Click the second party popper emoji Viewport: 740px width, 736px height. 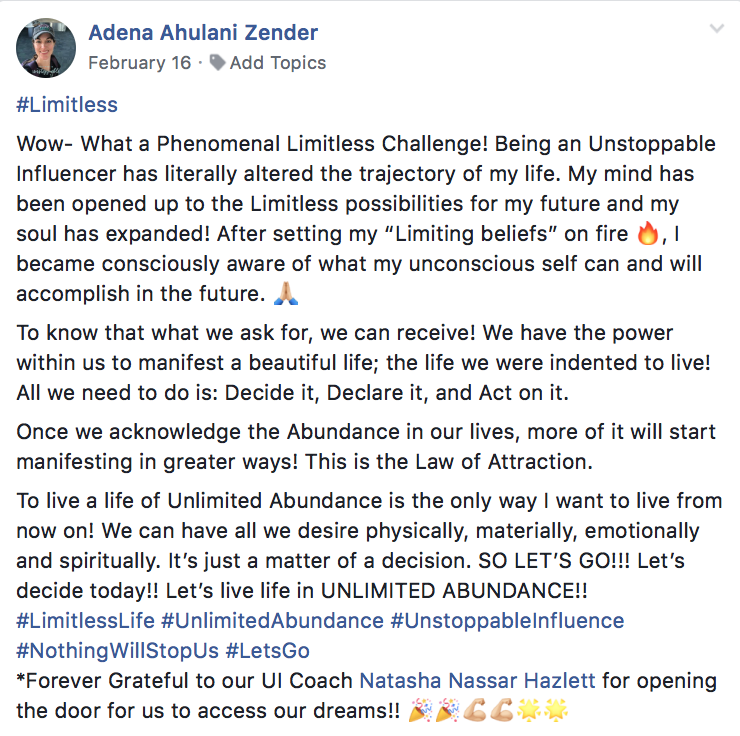point(449,712)
